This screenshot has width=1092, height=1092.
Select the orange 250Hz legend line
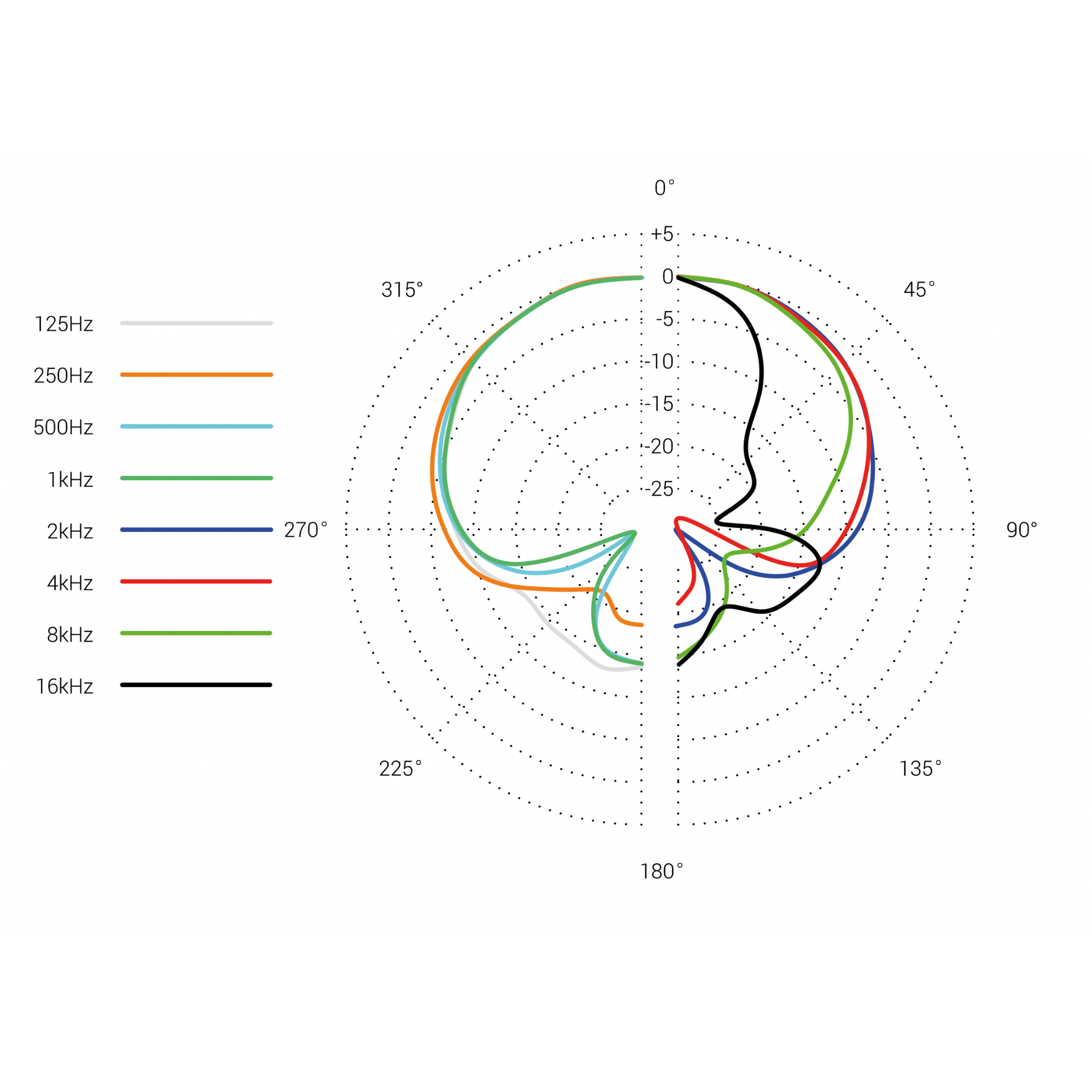point(196,374)
